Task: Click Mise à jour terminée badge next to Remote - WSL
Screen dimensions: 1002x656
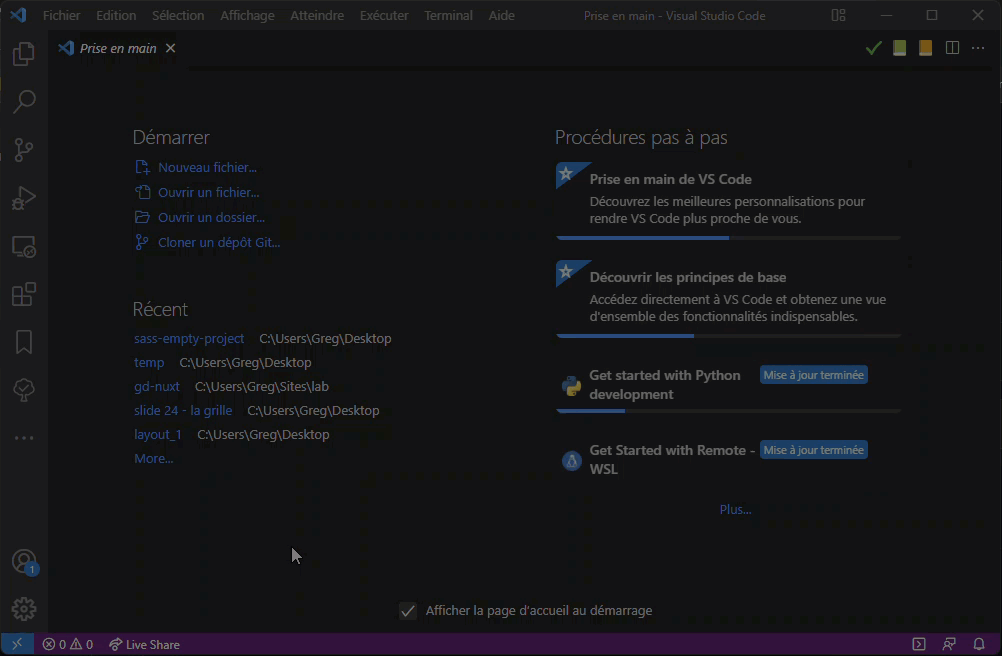Action: click(813, 450)
